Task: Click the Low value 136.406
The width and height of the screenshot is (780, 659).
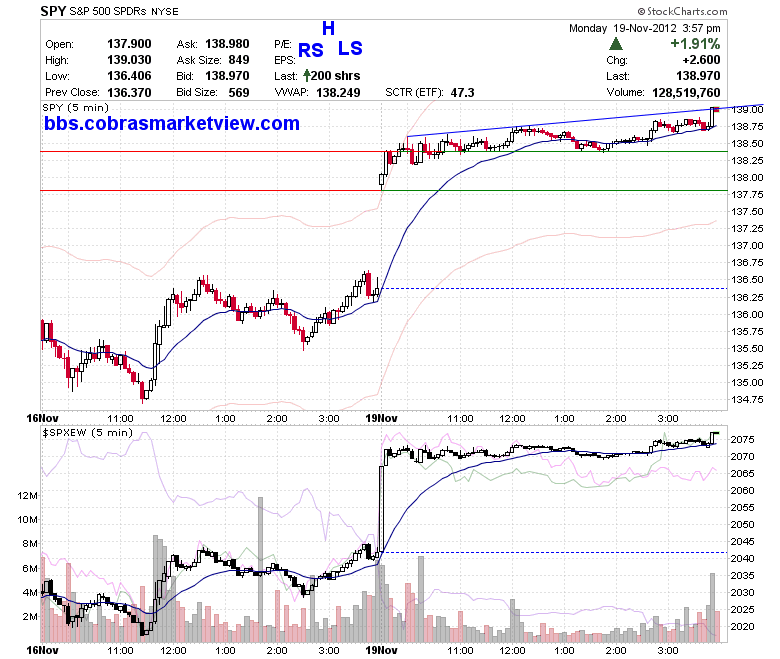Action: pyautogui.click(x=129, y=76)
